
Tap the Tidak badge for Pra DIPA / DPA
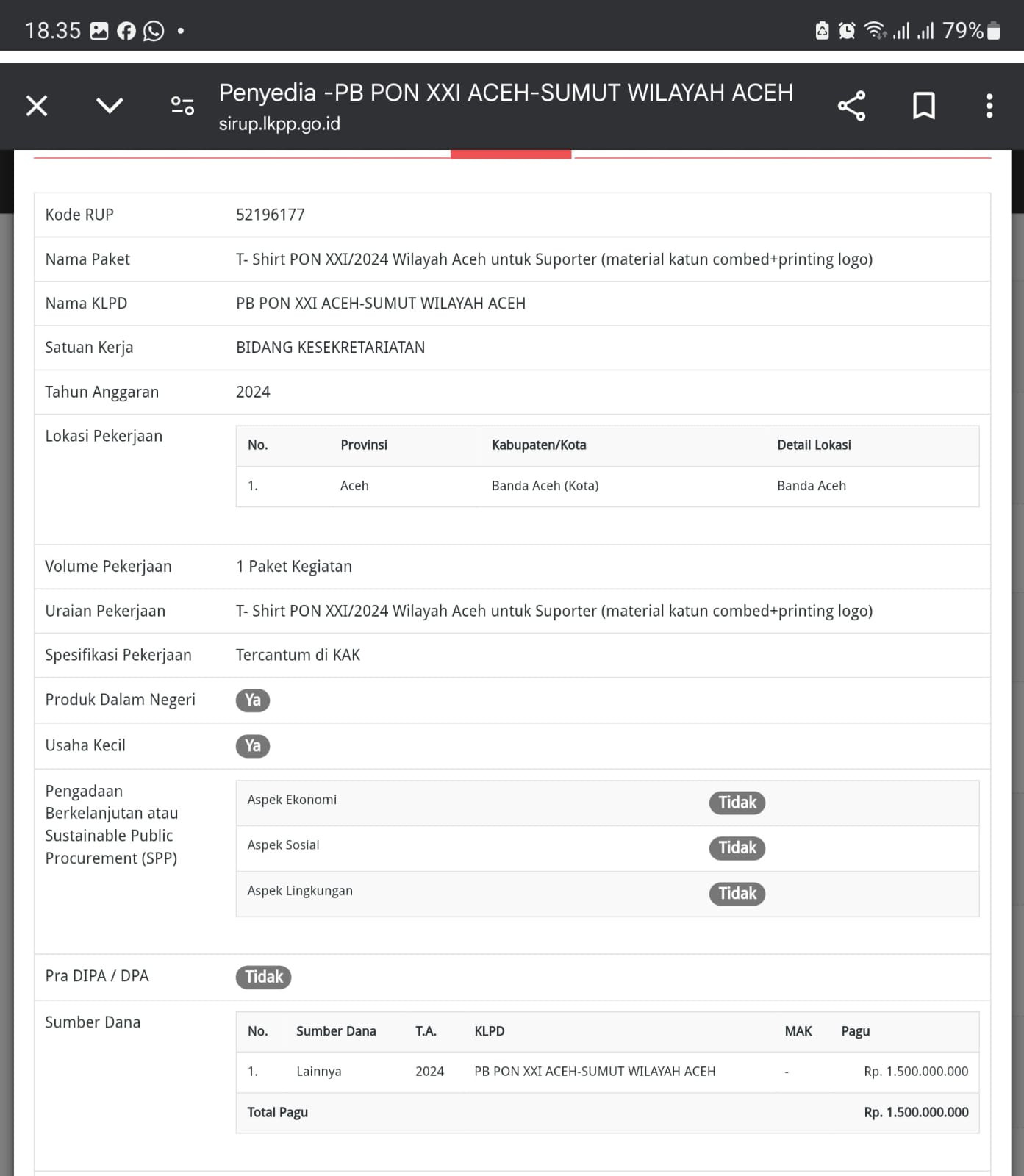pos(264,977)
